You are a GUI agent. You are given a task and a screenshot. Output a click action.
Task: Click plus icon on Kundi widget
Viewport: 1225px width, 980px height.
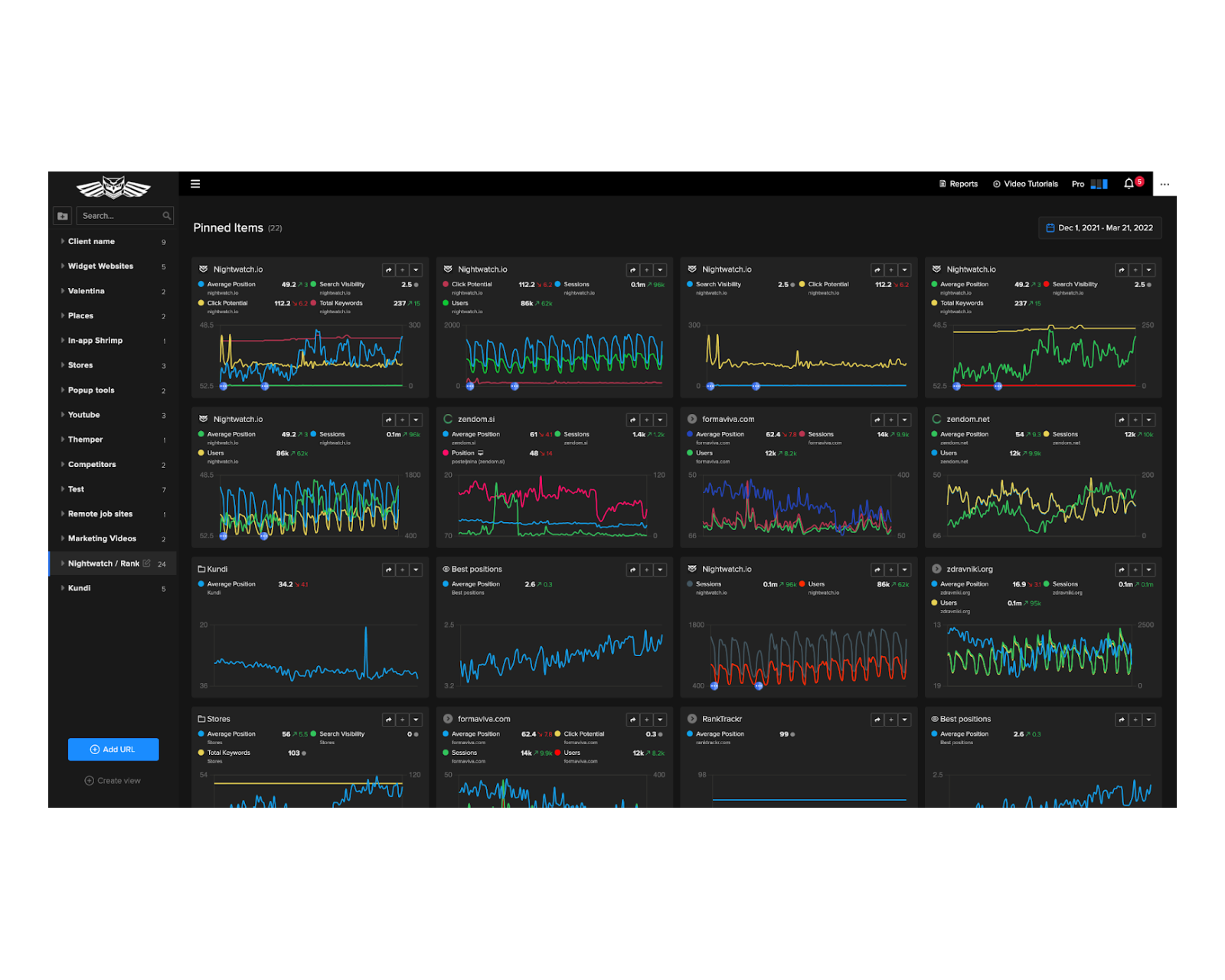(402, 570)
